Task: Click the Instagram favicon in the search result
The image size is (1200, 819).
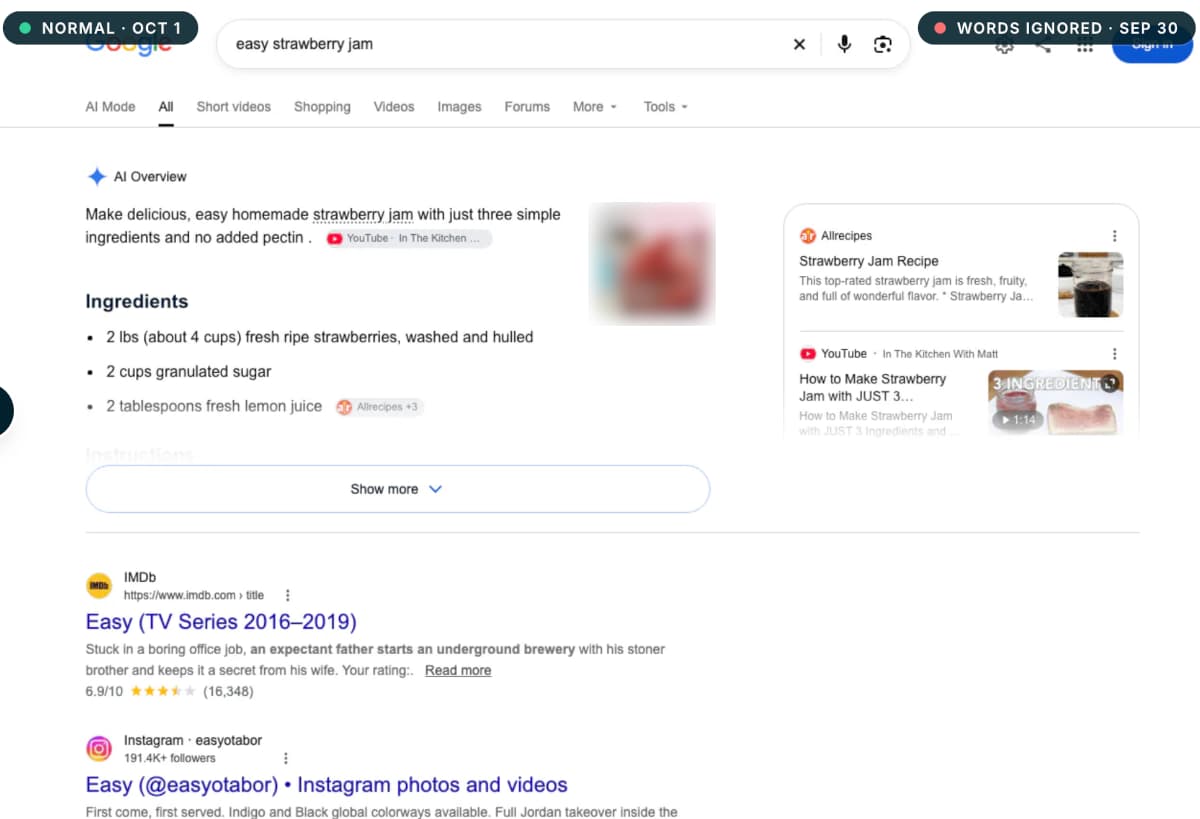Action: click(99, 749)
